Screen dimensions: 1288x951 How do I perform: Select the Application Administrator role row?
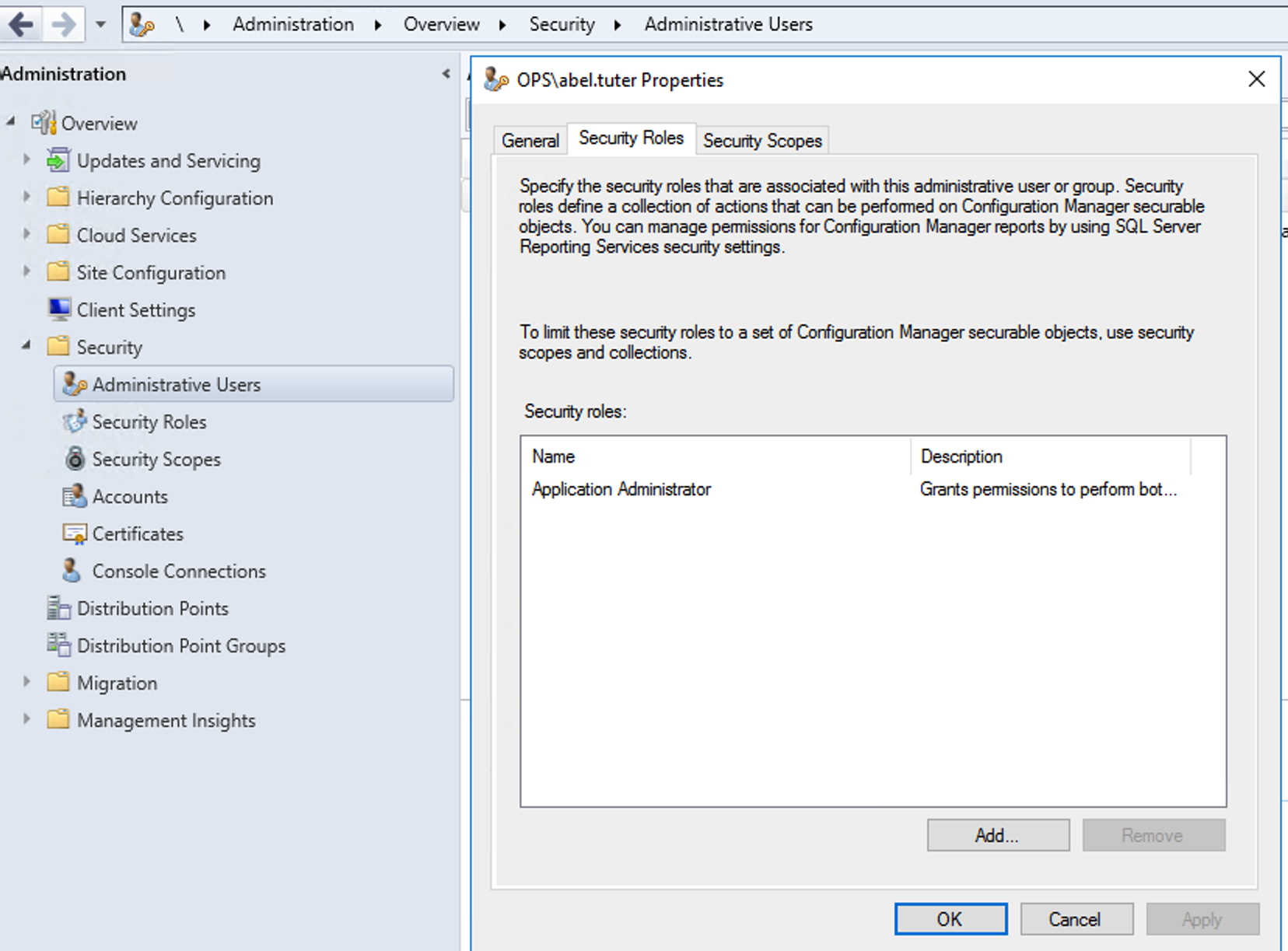pyautogui.click(x=873, y=489)
